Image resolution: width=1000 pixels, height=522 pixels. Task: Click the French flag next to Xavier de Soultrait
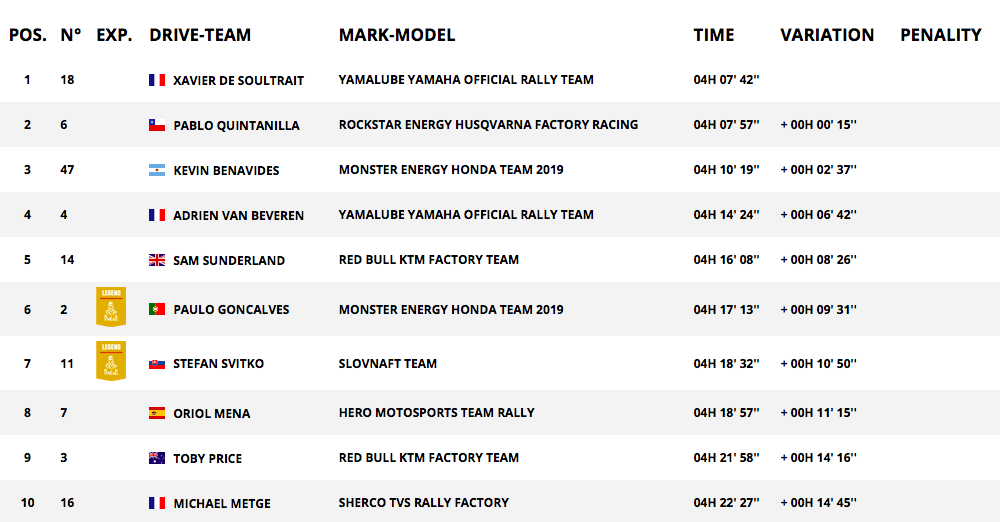[x=157, y=80]
